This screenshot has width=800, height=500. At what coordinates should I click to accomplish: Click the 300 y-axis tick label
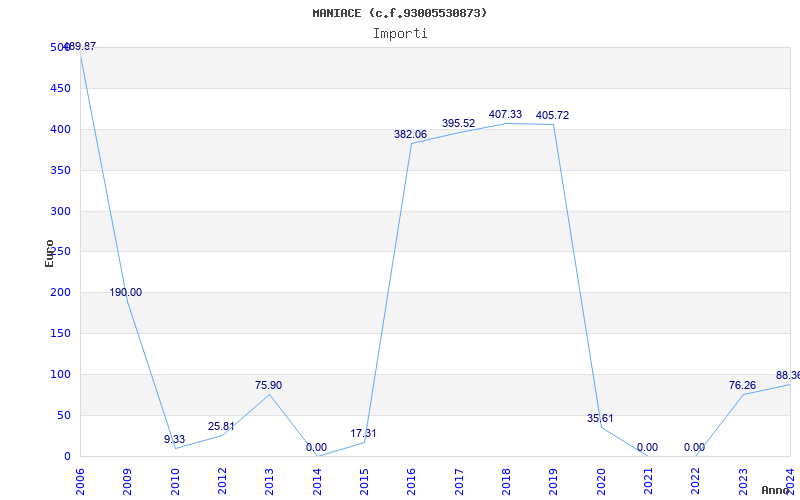[x=60, y=211]
